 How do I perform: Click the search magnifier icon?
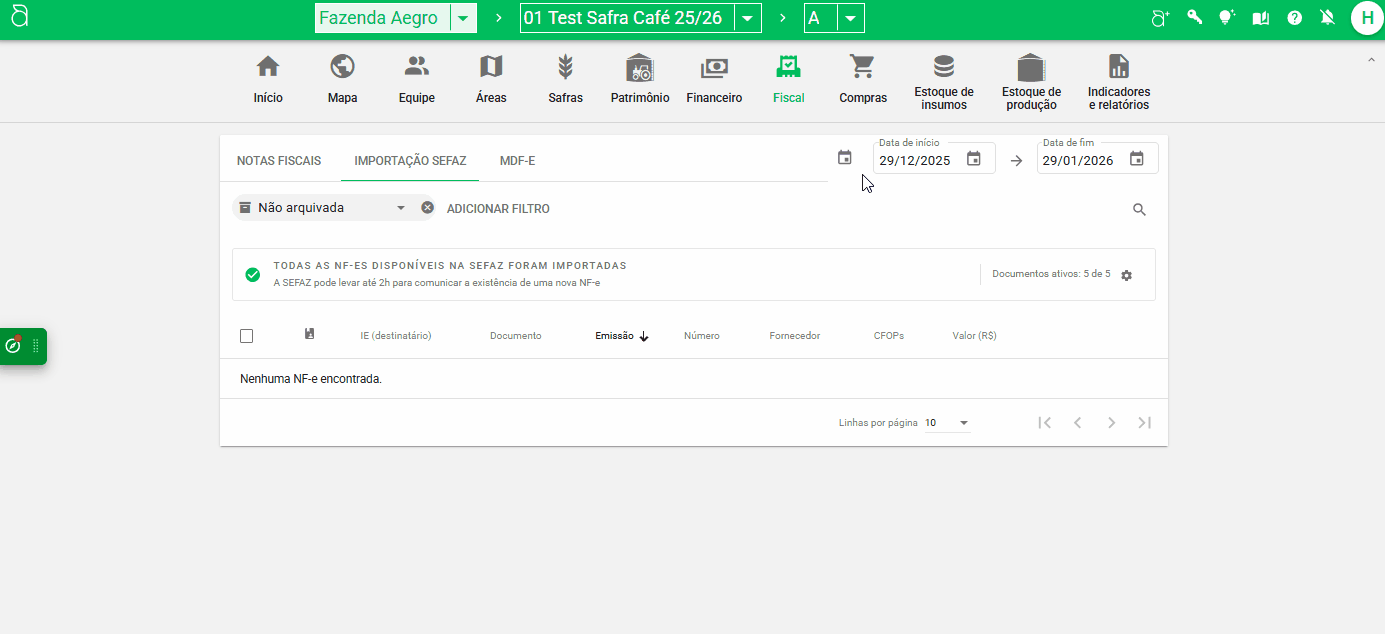pyautogui.click(x=1139, y=210)
